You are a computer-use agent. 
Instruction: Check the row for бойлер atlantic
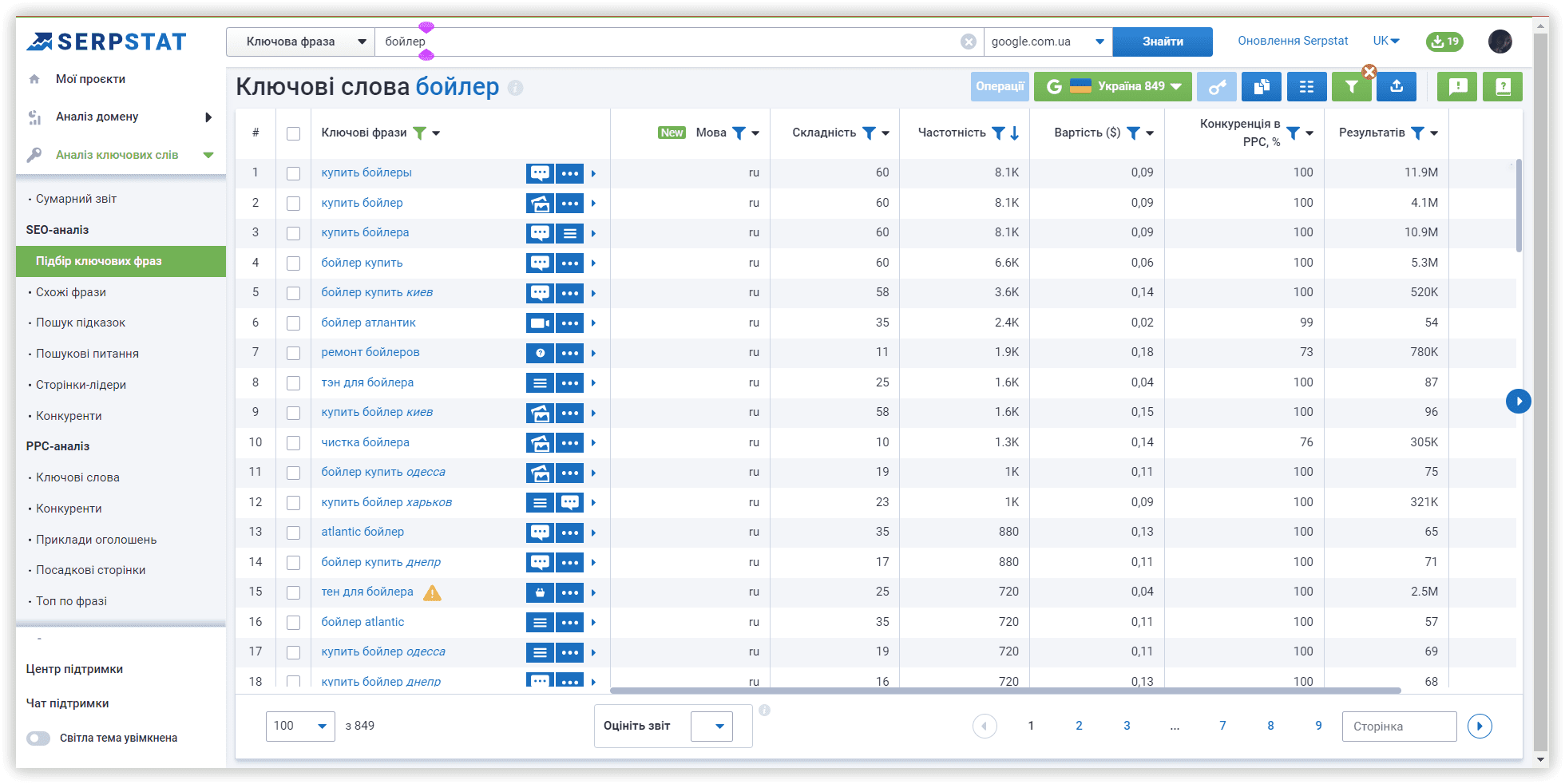(x=294, y=623)
